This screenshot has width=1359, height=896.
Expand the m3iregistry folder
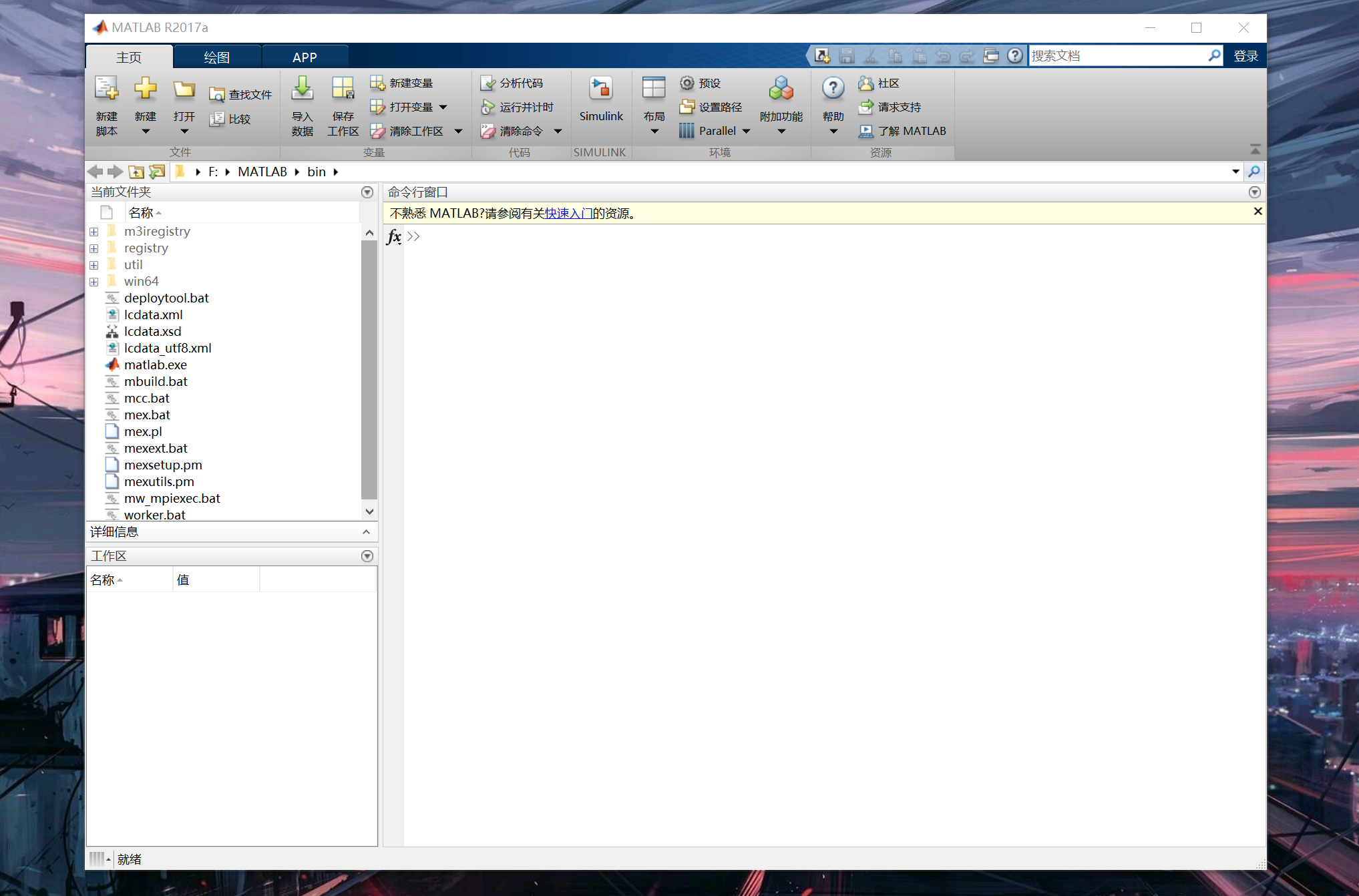94,232
